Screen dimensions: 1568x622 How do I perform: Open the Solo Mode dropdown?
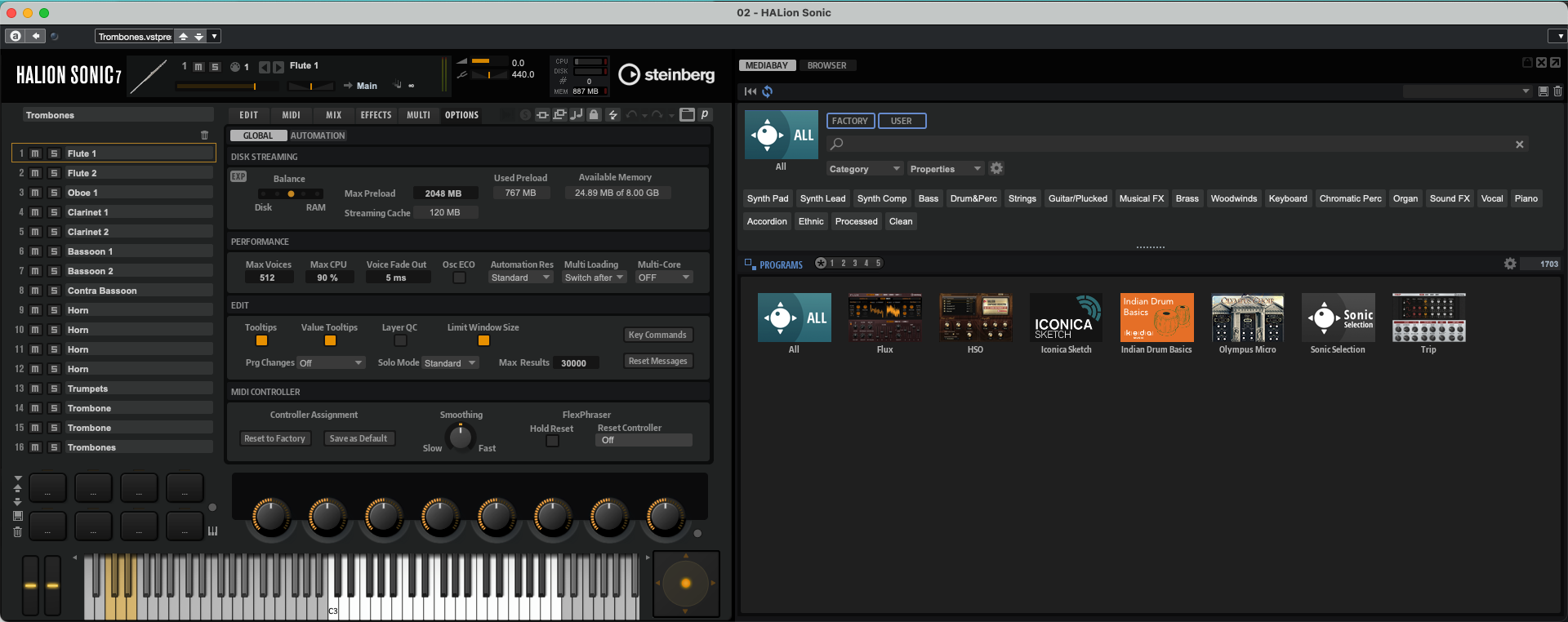[450, 362]
